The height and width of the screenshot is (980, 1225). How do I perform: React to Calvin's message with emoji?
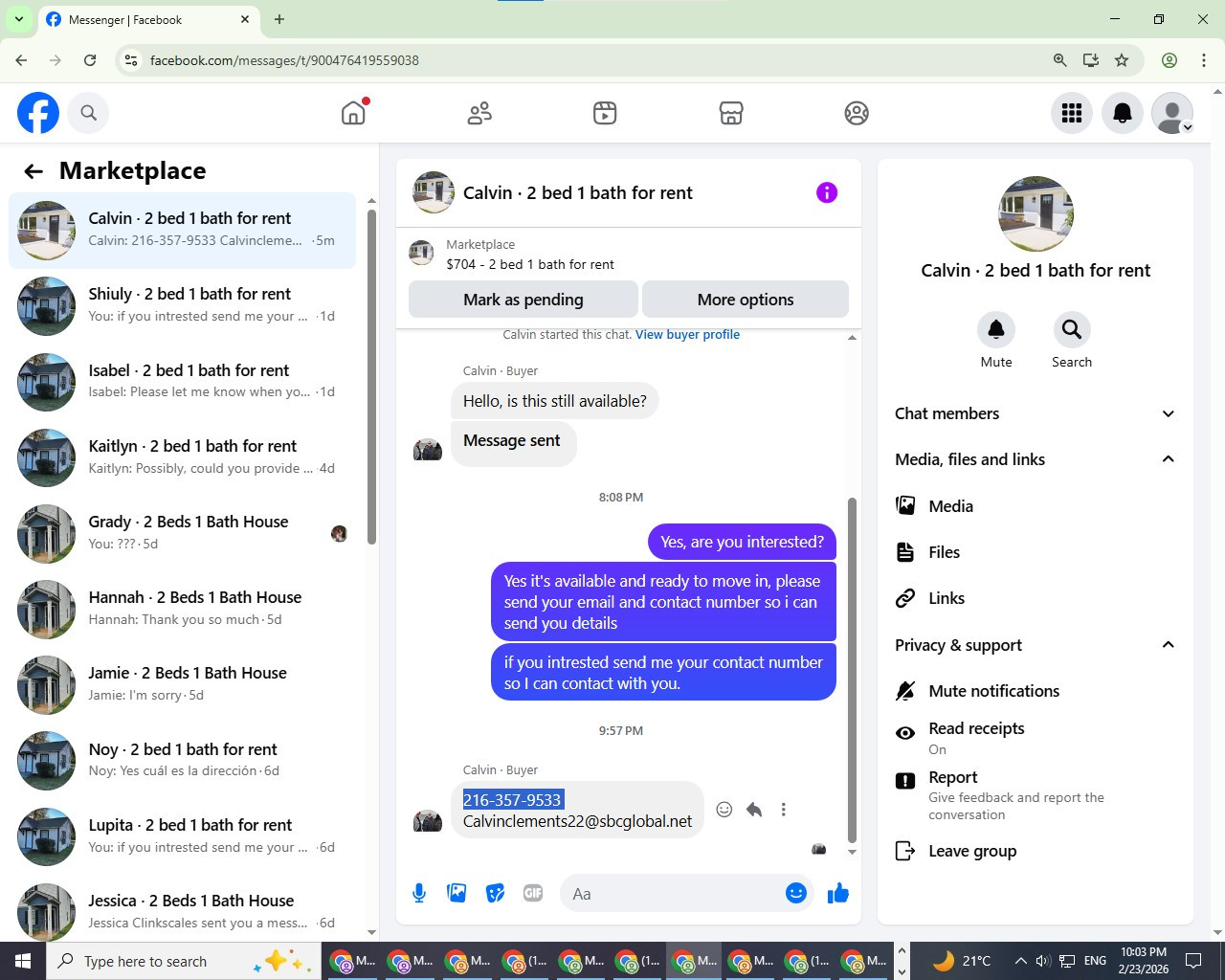click(x=724, y=810)
